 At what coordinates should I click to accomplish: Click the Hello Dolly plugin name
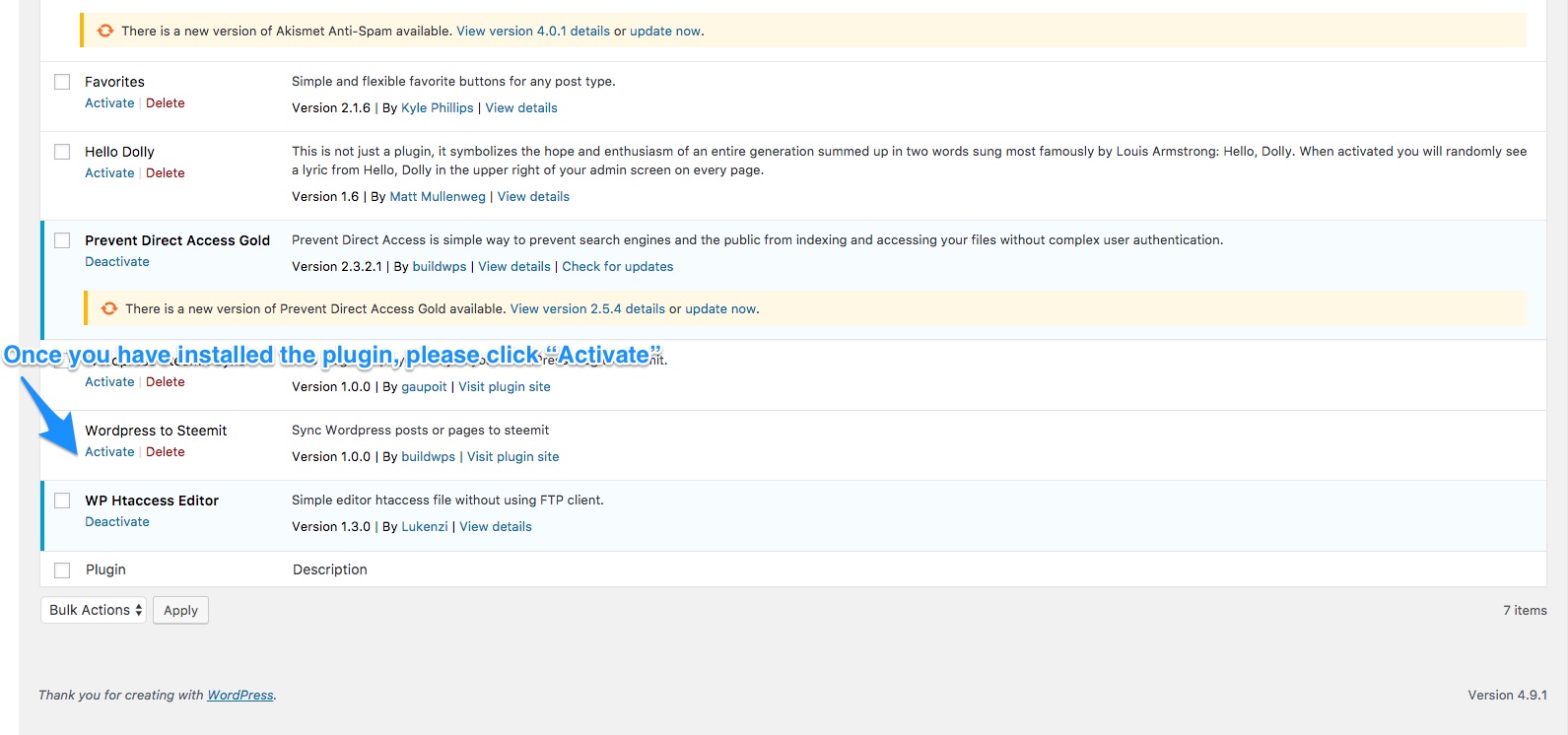point(119,152)
